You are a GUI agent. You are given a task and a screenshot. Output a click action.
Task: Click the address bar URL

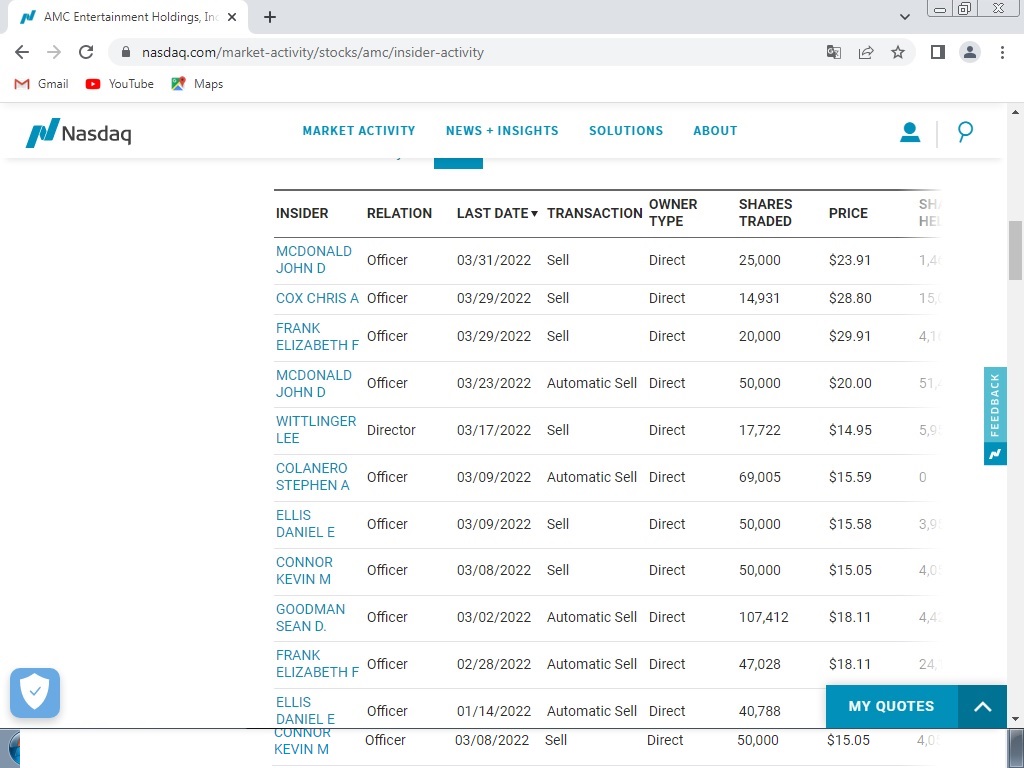point(312,52)
